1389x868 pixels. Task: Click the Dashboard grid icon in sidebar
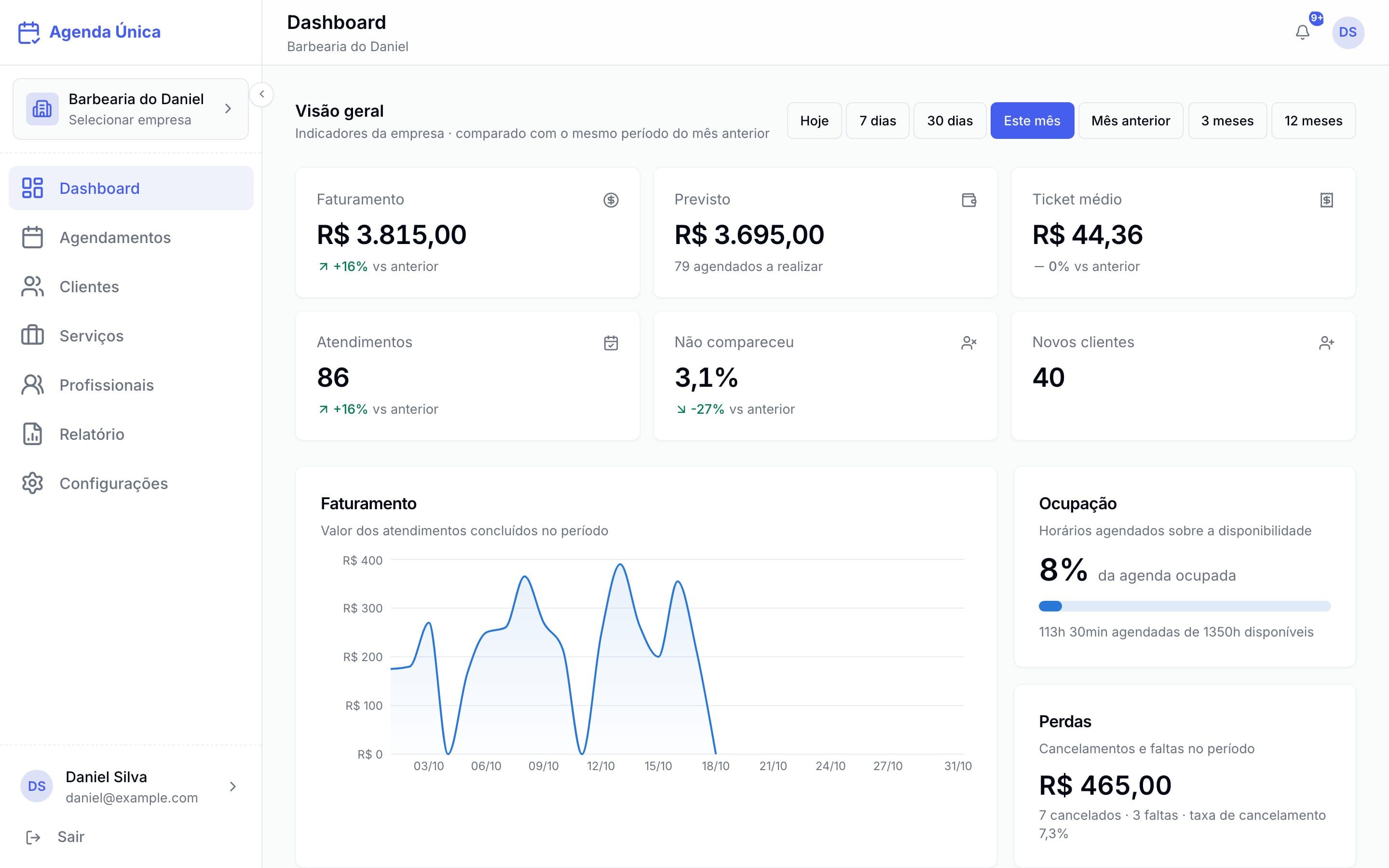pos(32,188)
